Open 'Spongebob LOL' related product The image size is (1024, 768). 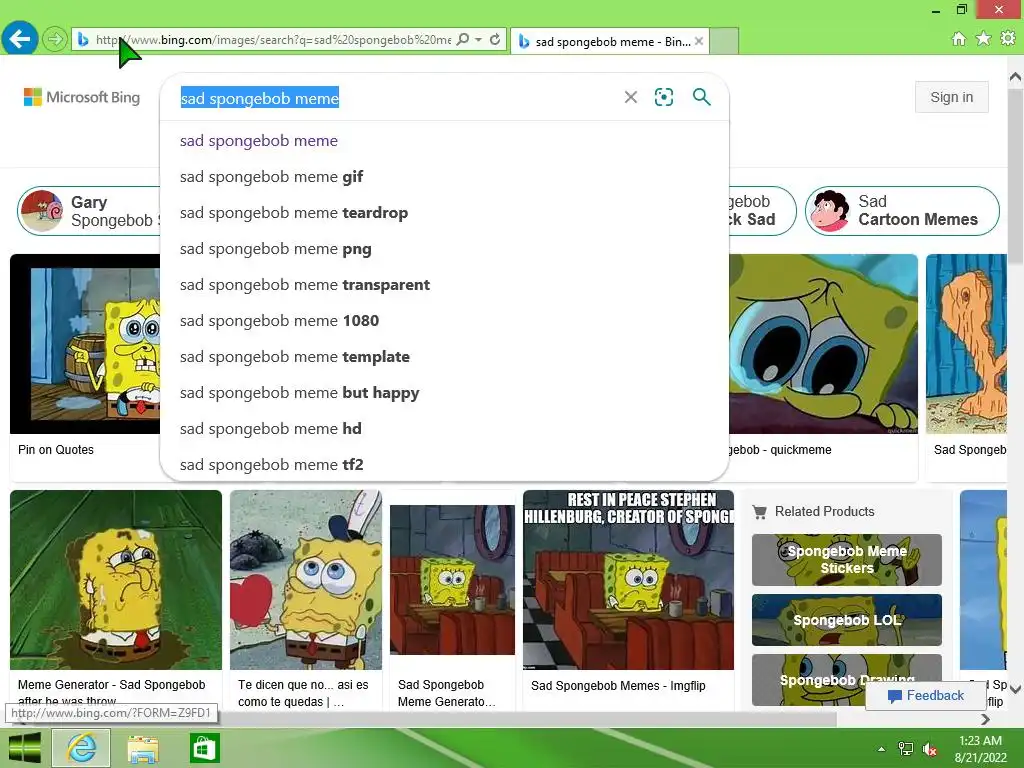coord(846,620)
